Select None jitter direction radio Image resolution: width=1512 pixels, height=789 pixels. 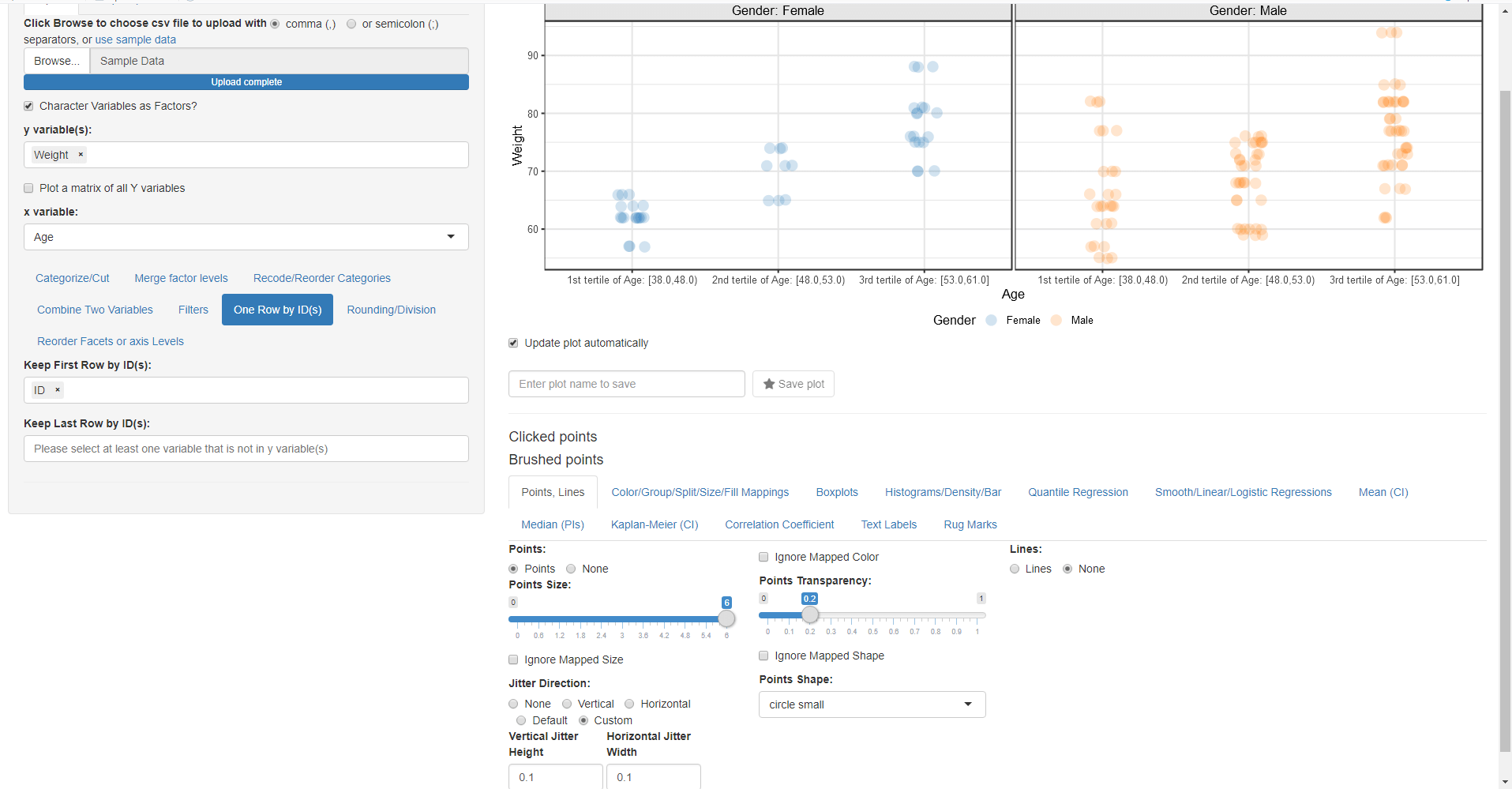[513, 704]
